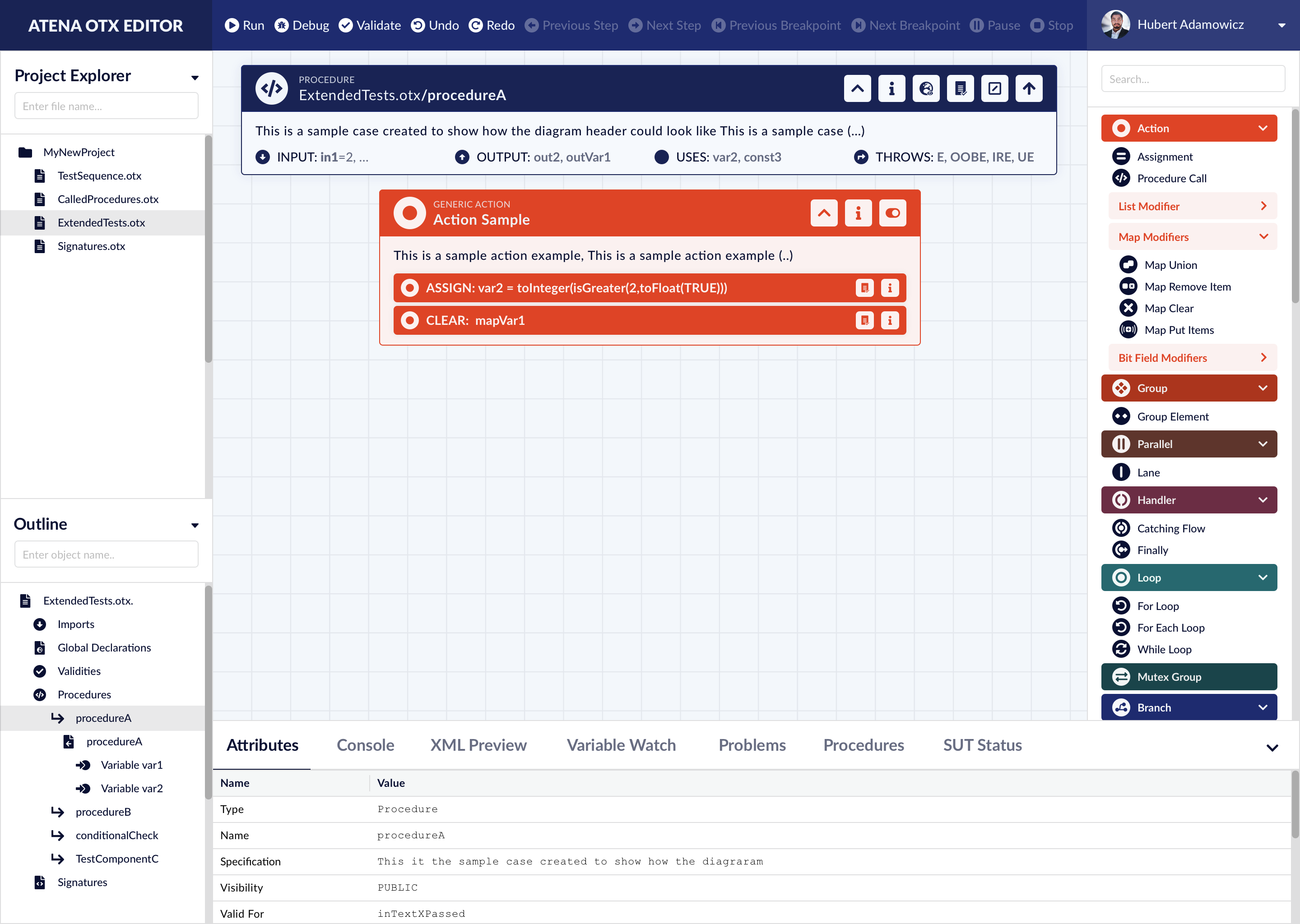Click the Enter file name field
1300x924 pixels.
(x=107, y=106)
